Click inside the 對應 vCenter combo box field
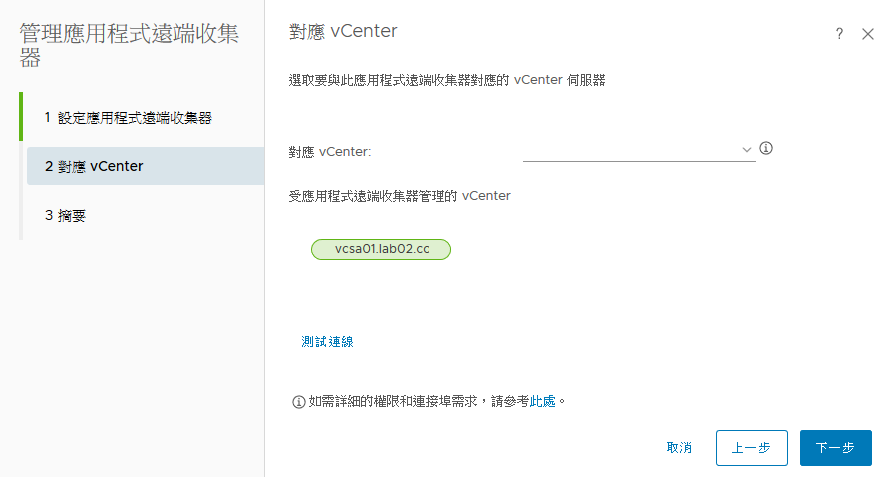This screenshot has width=895, height=477. click(639, 150)
